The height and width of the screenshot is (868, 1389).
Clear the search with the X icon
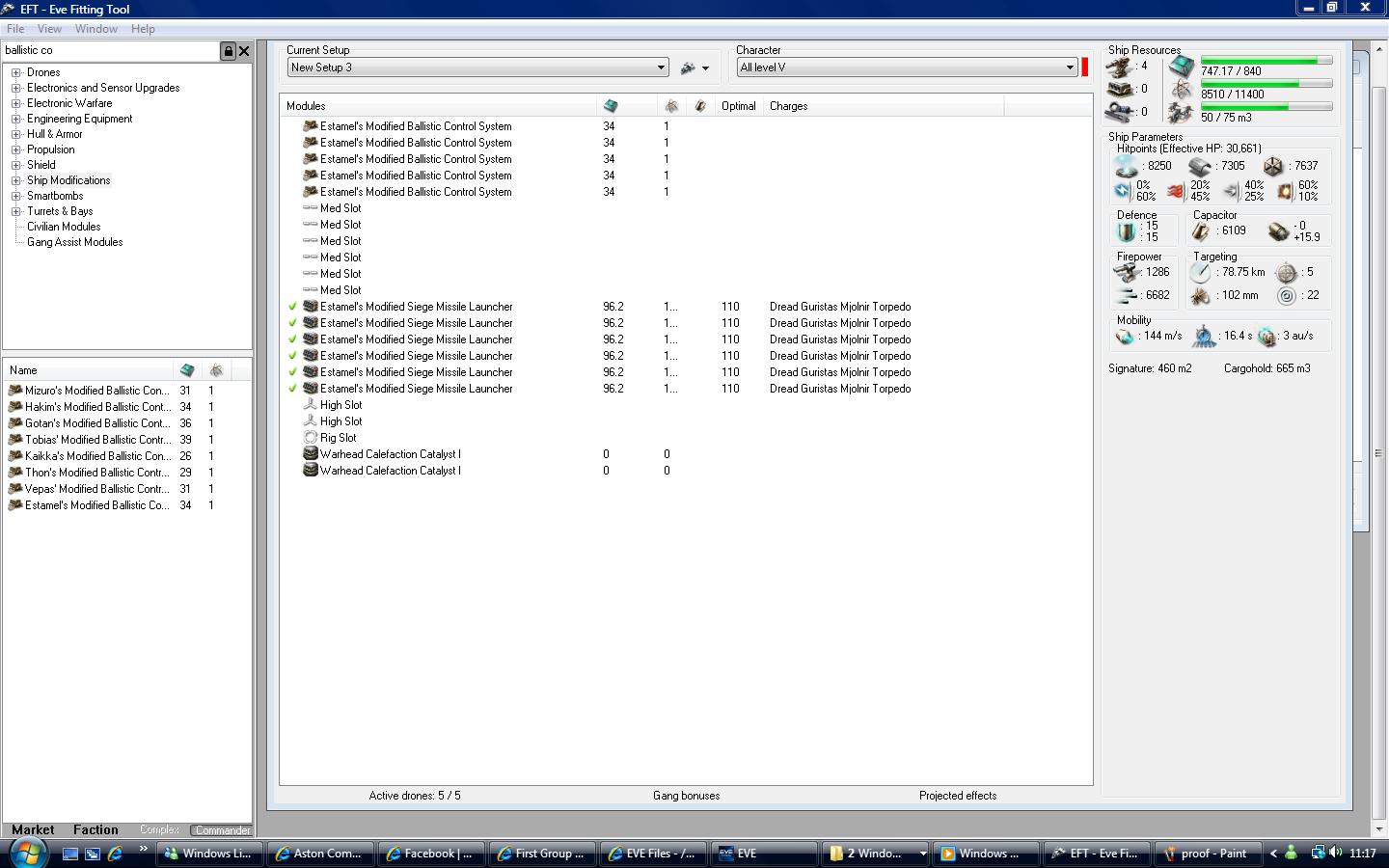tap(244, 51)
